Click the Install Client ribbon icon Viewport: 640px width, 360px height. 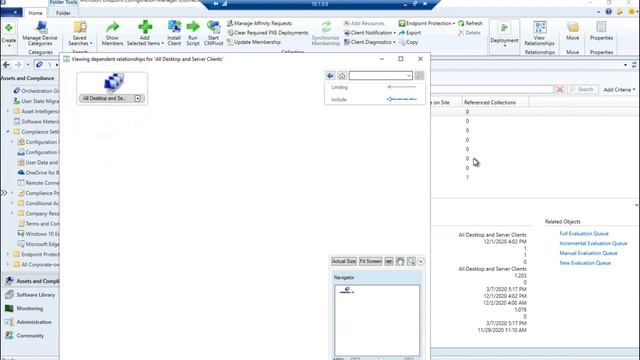(x=174, y=27)
